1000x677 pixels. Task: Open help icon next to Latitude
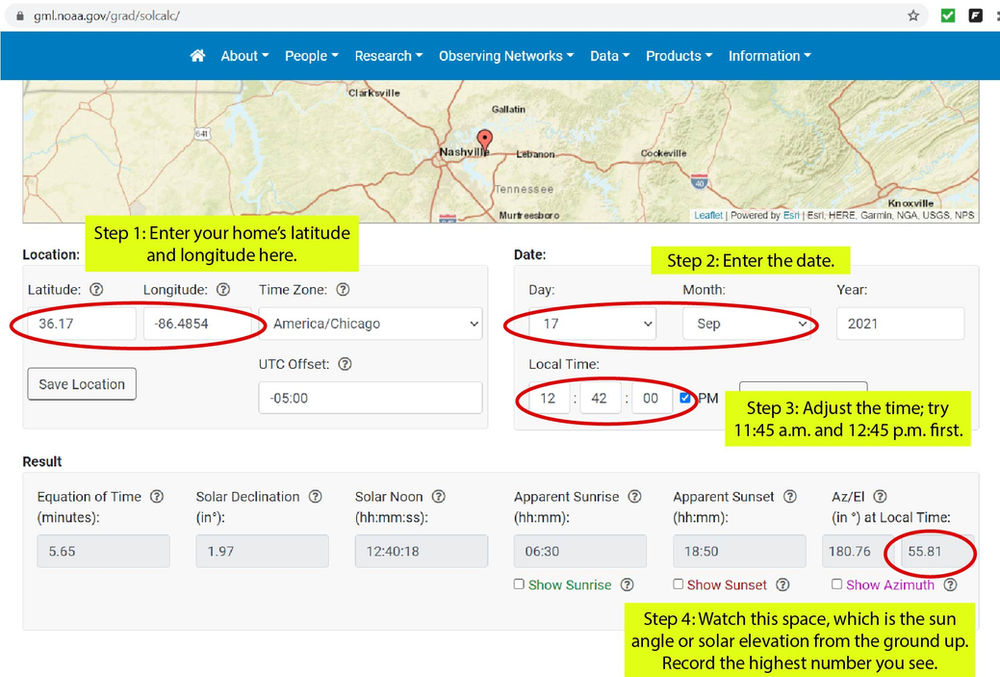point(96,289)
